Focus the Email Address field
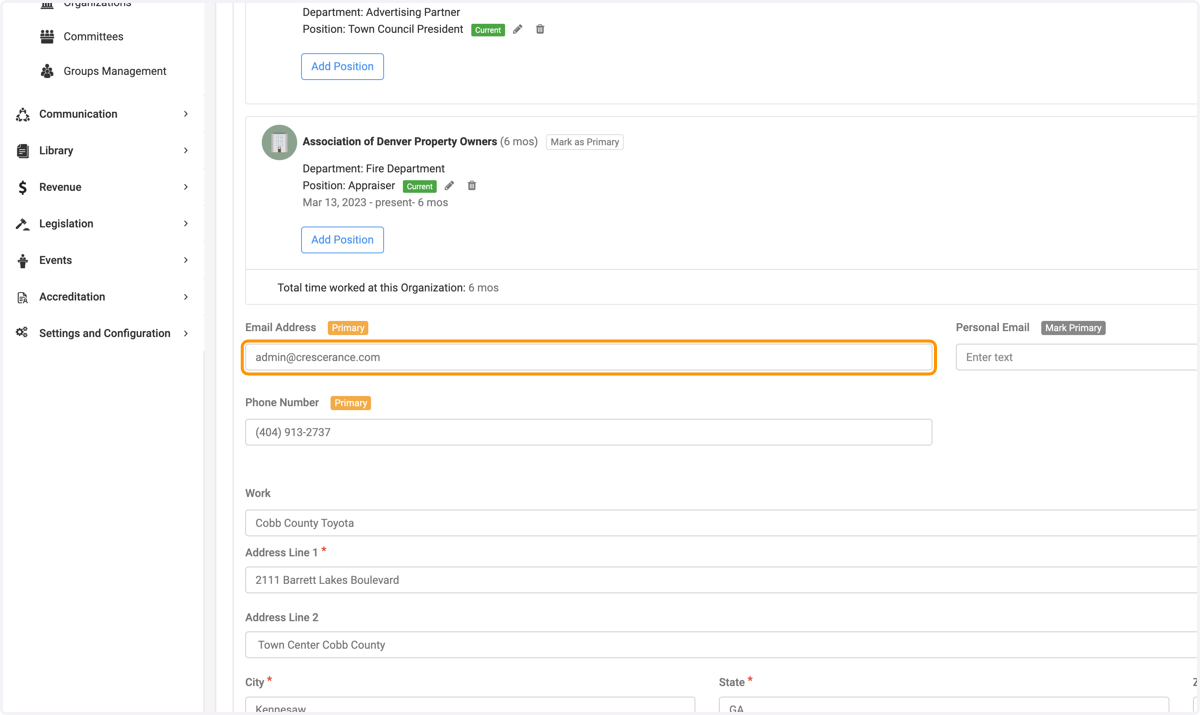The width and height of the screenshot is (1200, 715). 589,357
